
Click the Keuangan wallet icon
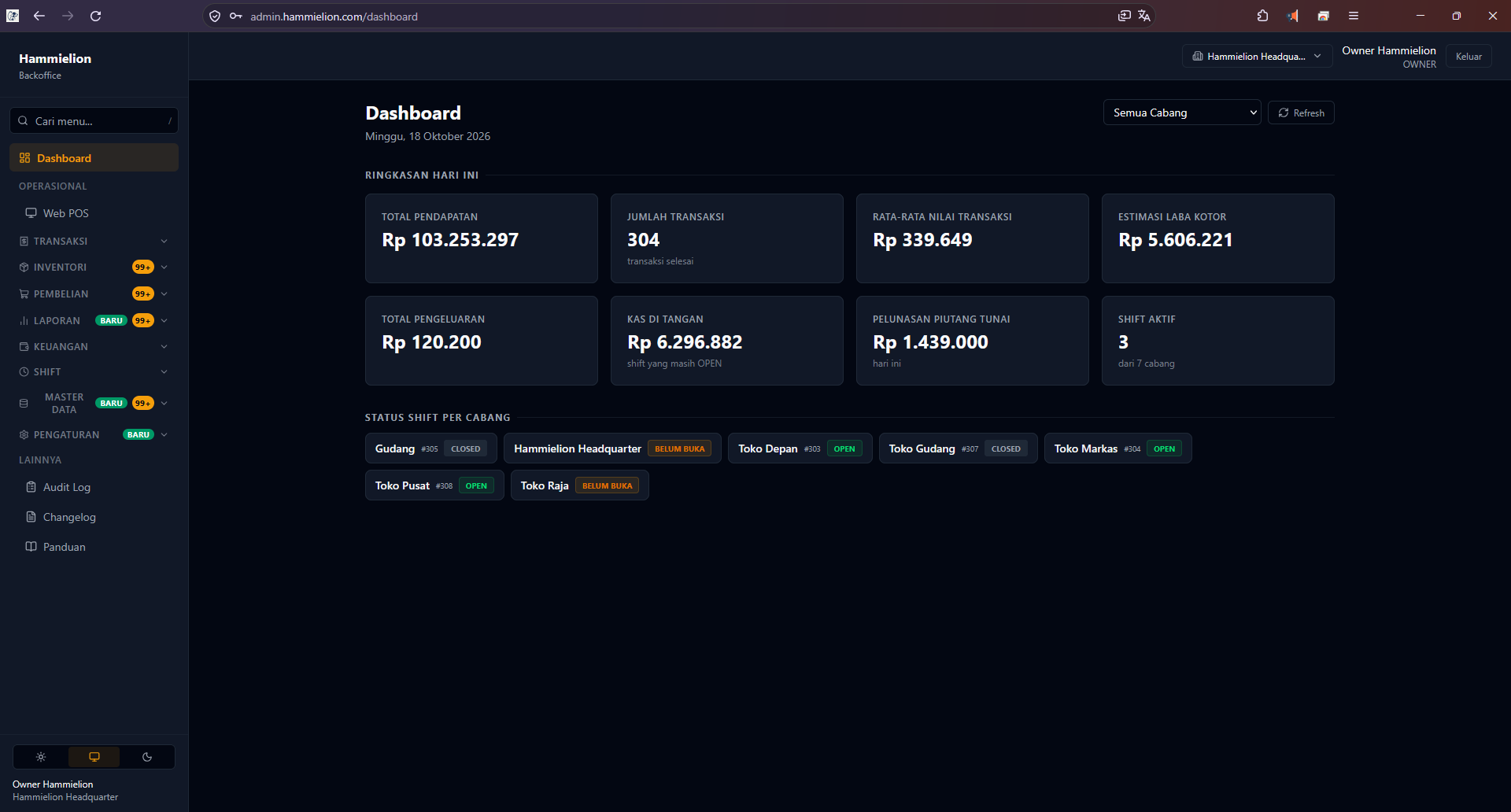(24, 347)
